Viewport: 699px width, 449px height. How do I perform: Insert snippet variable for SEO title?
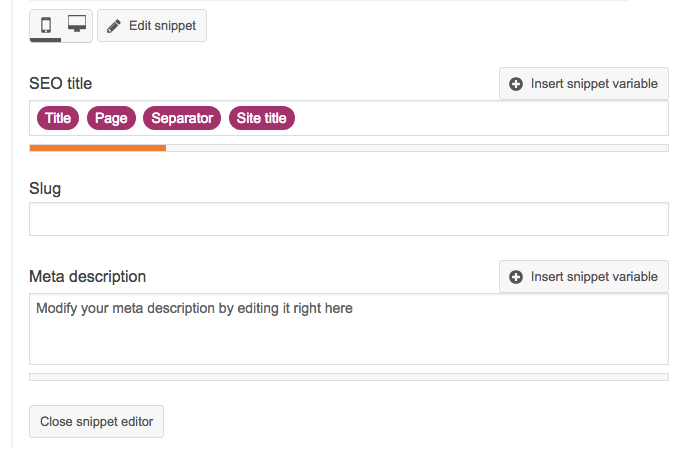click(584, 84)
